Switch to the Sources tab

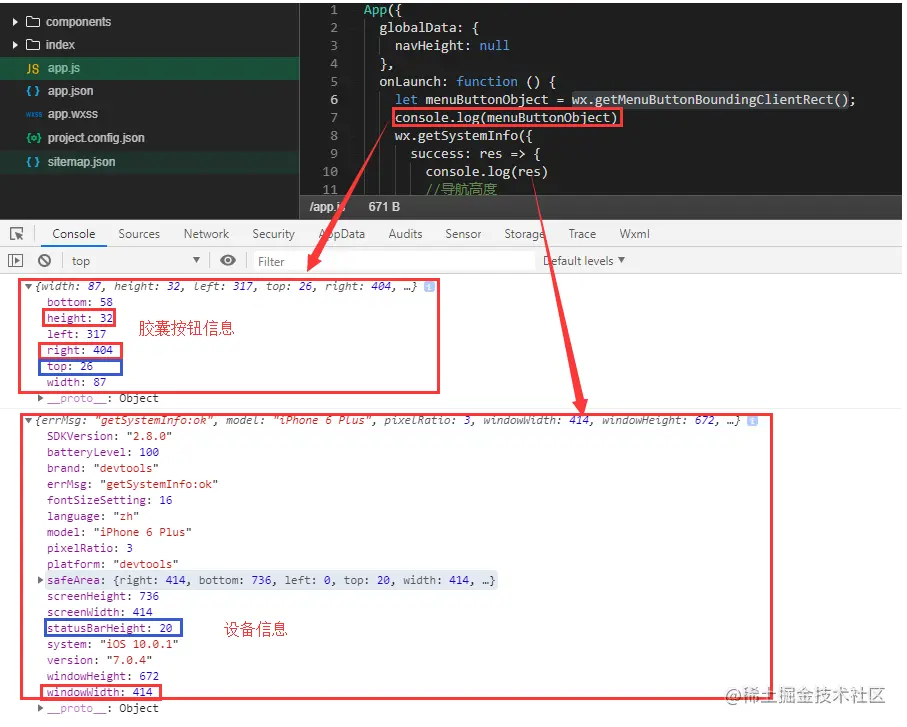(139, 234)
